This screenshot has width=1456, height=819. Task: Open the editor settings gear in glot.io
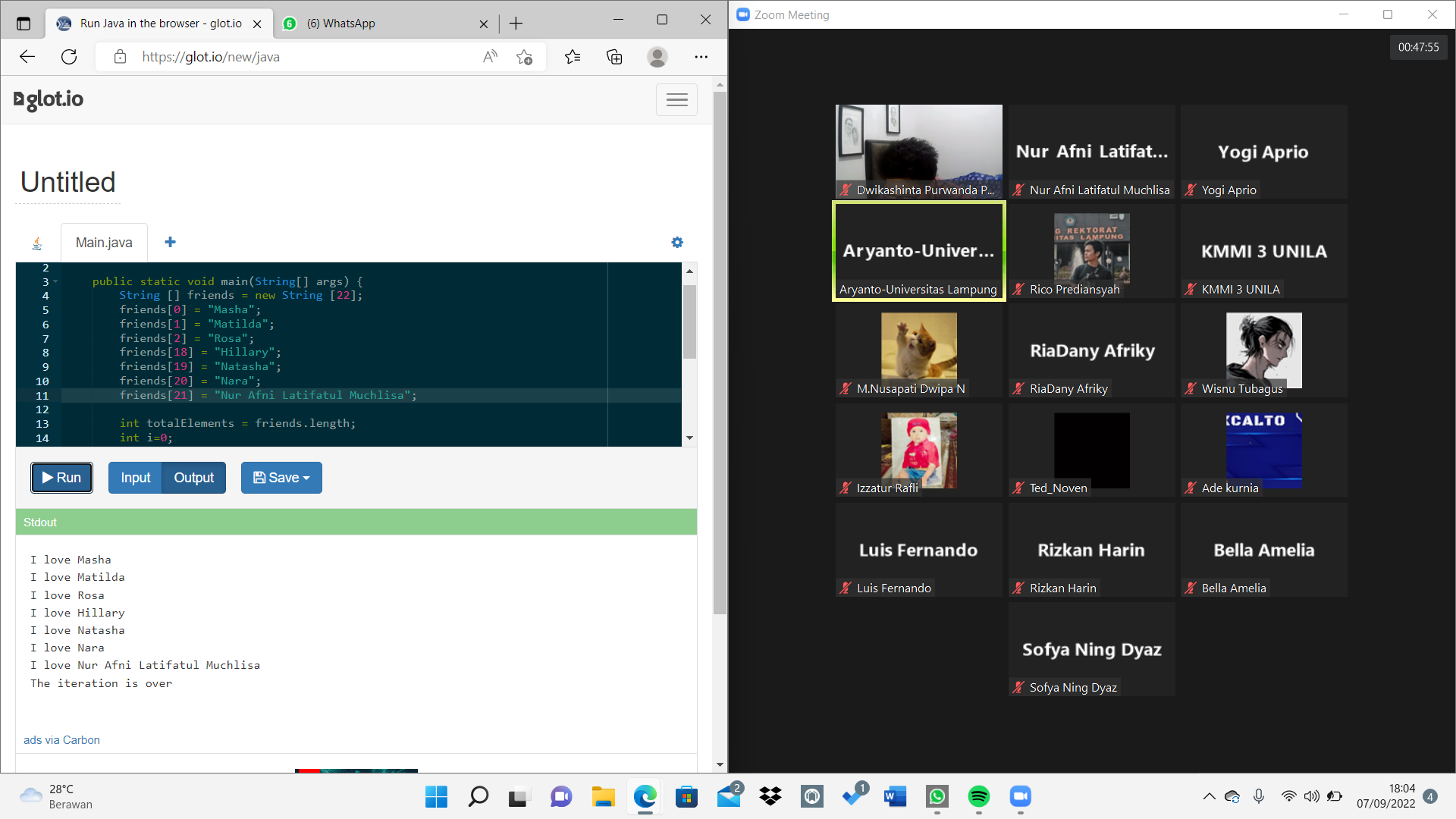[677, 242]
